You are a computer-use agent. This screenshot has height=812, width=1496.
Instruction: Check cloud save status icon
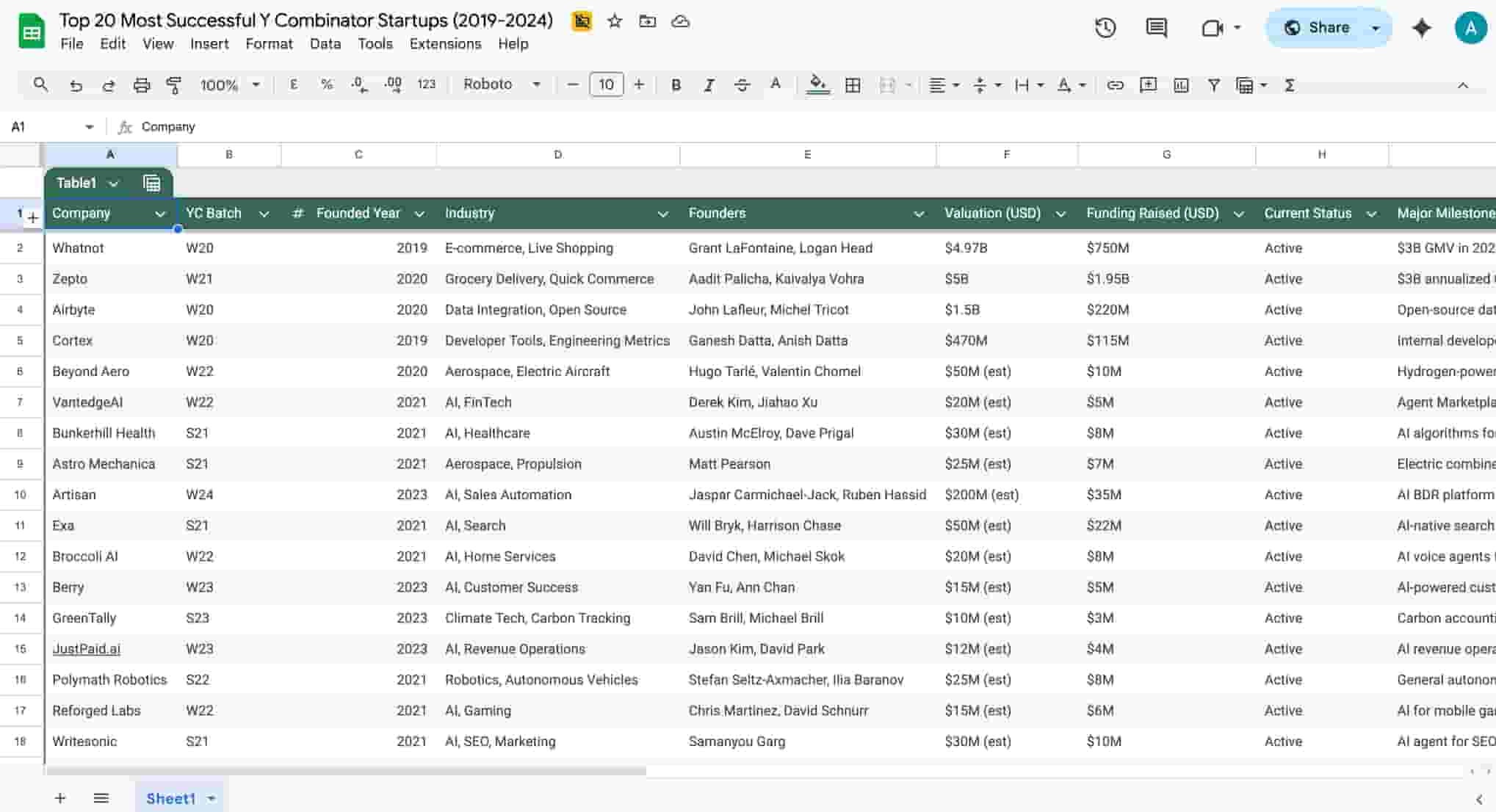[x=681, y=21]
